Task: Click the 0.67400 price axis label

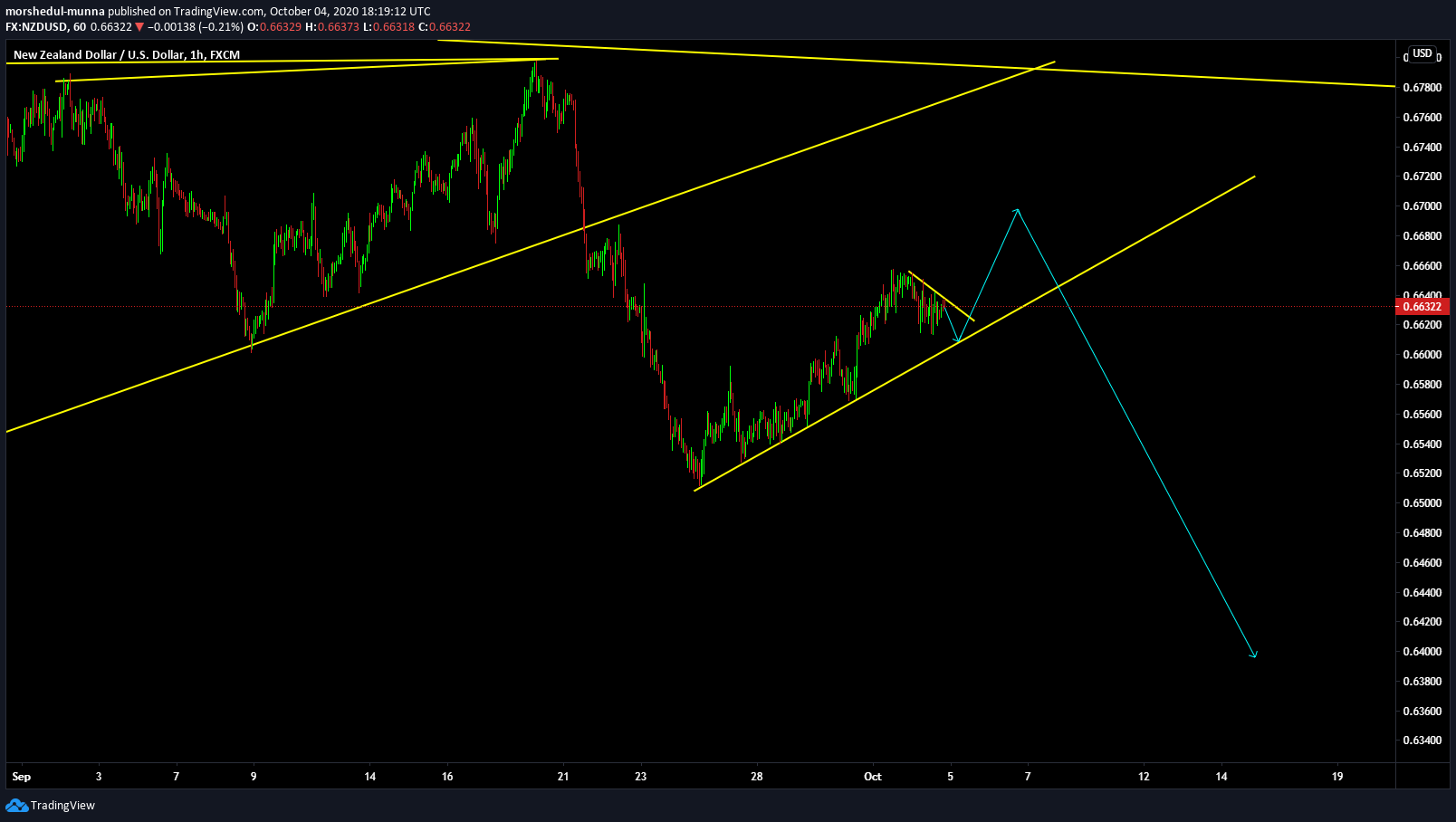Action: pos(1422,148)
